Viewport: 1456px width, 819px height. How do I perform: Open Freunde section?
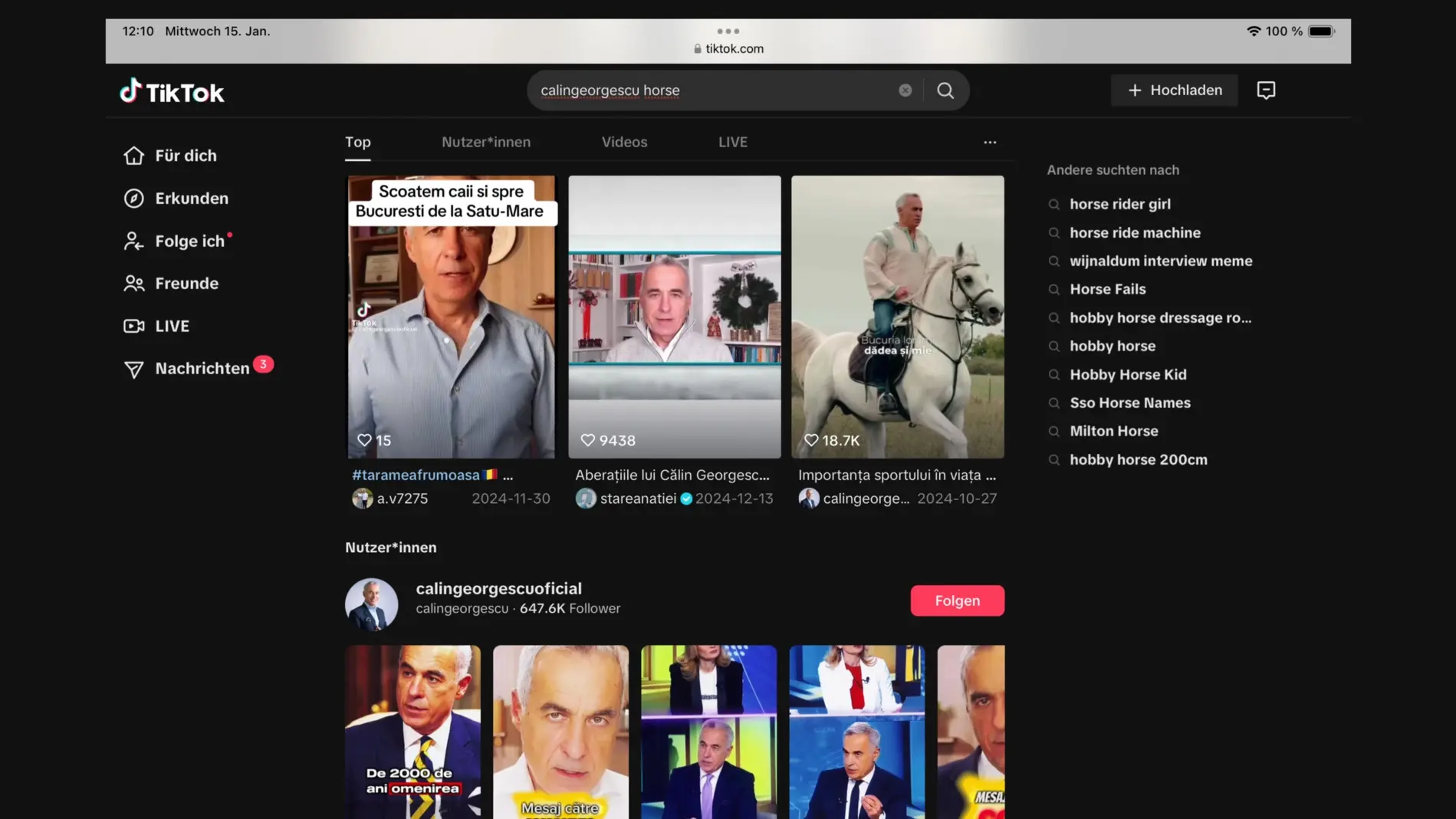tap(171, 284)
